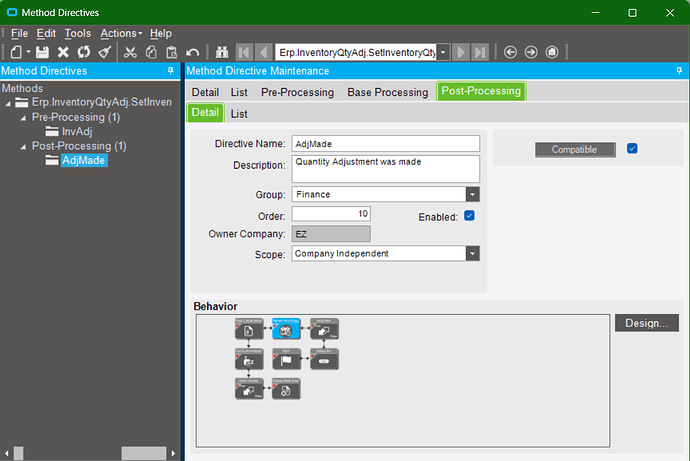This screenshot has height=461, width=690.
Task: Open the inner List sub-tab
Action: [x=239, y=114]
